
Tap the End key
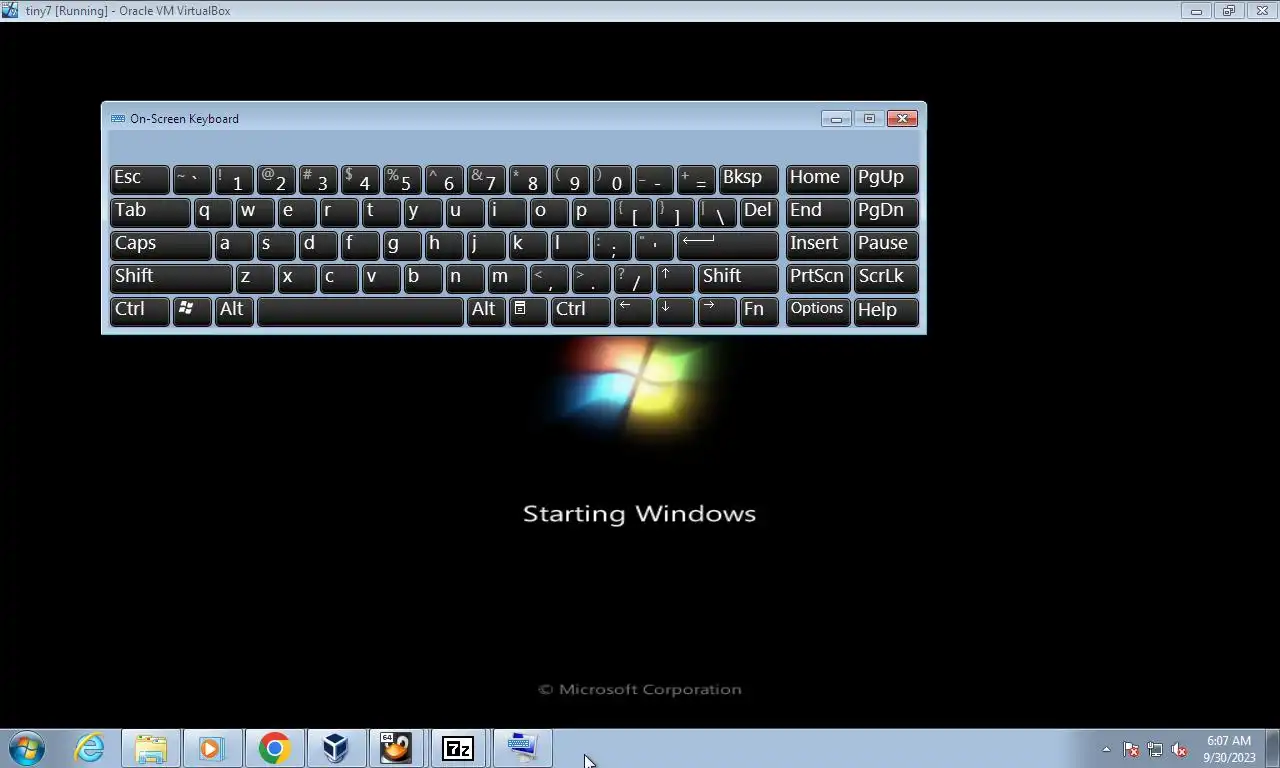[817, 211]
